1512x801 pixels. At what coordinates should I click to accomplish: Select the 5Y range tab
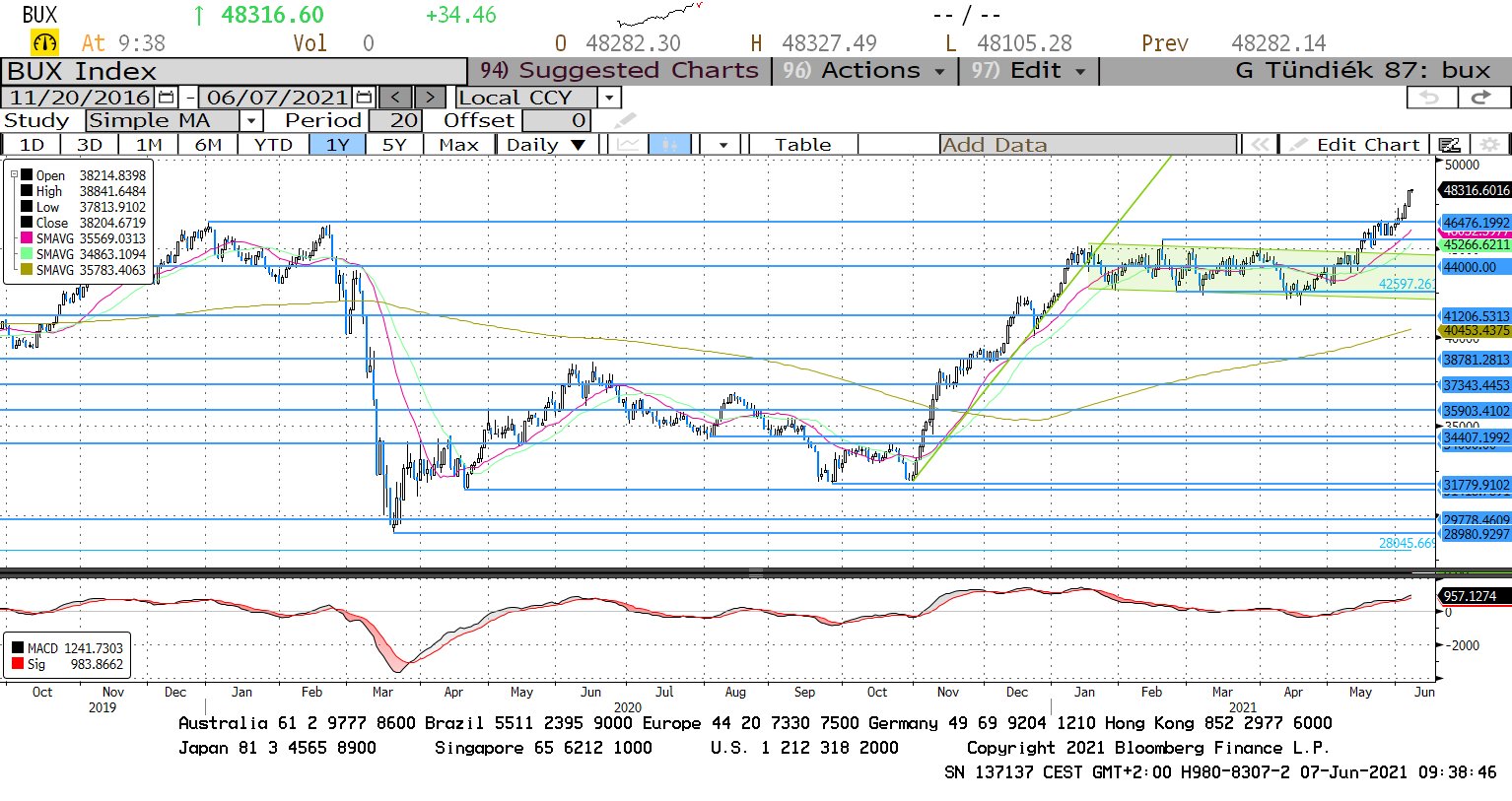(394, 145)
